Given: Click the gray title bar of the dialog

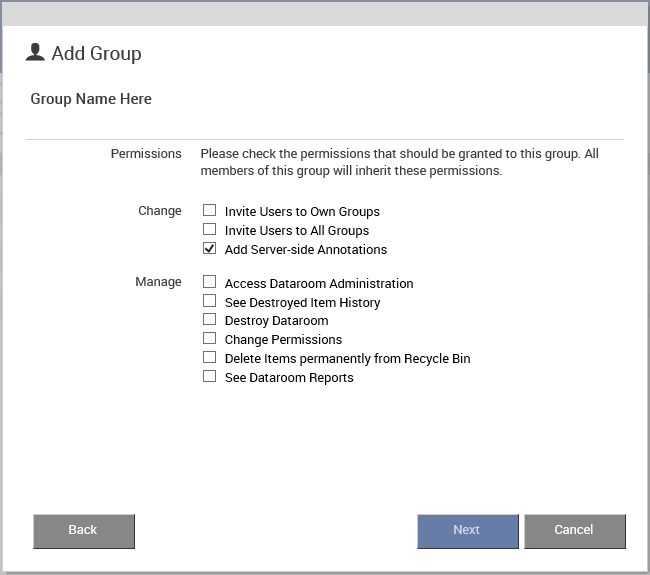Looking at the screenshot, I should (x=325, y=13).
